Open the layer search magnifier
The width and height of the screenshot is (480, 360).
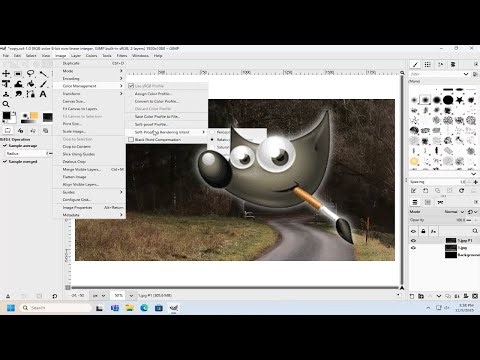(475, 231)
